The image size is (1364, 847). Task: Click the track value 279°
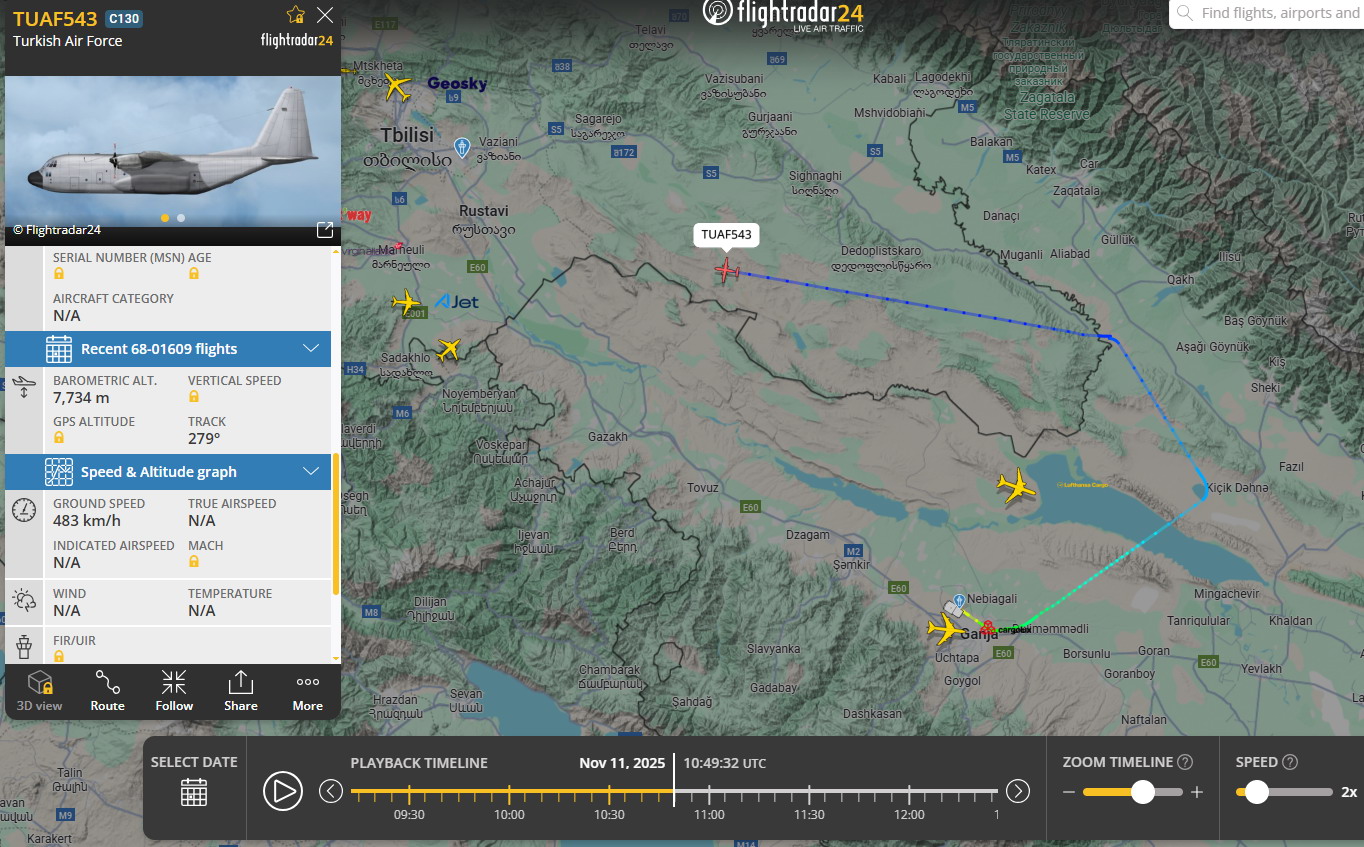204,438
